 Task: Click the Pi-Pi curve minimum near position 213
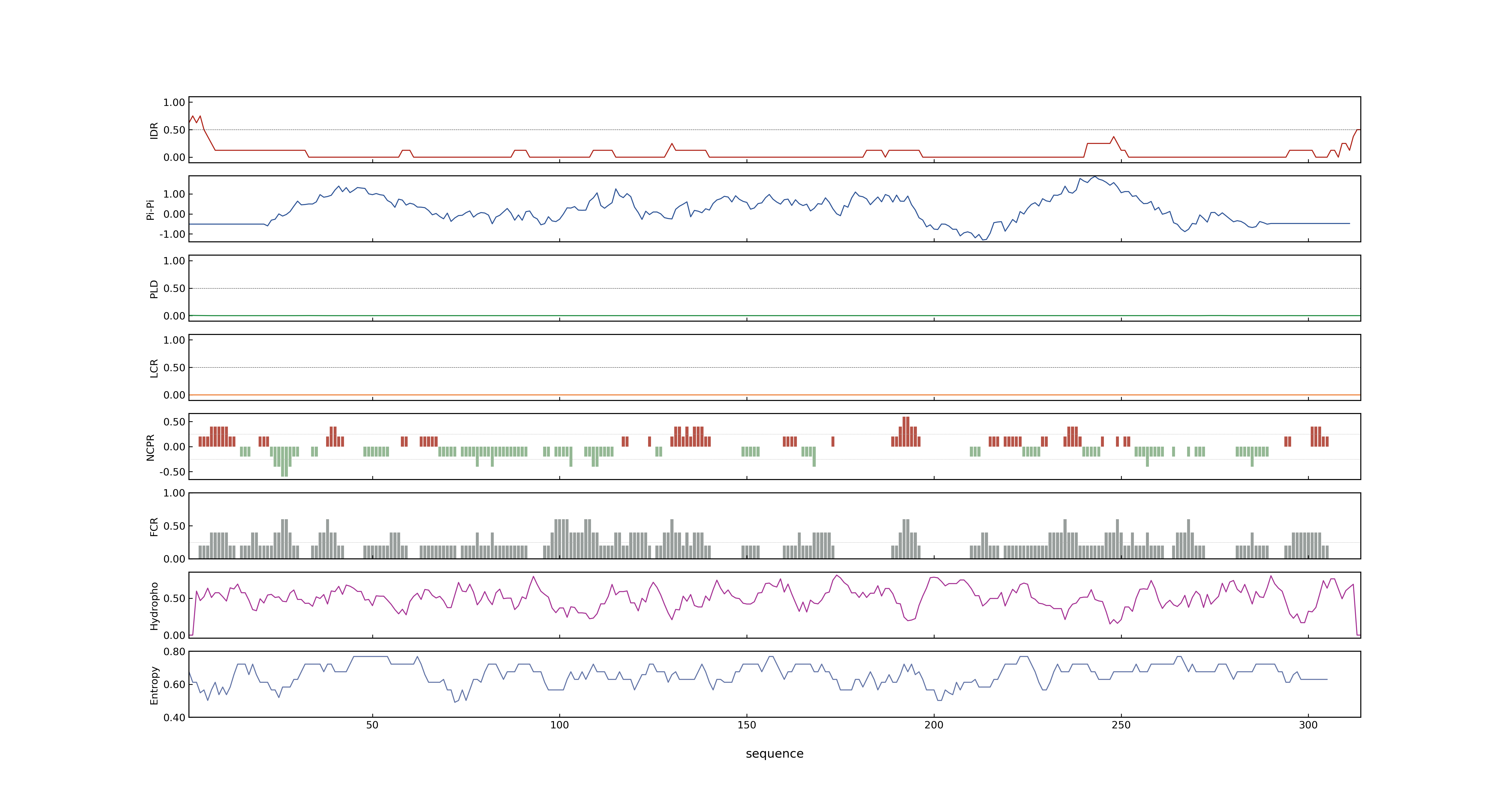pos(983,239)
